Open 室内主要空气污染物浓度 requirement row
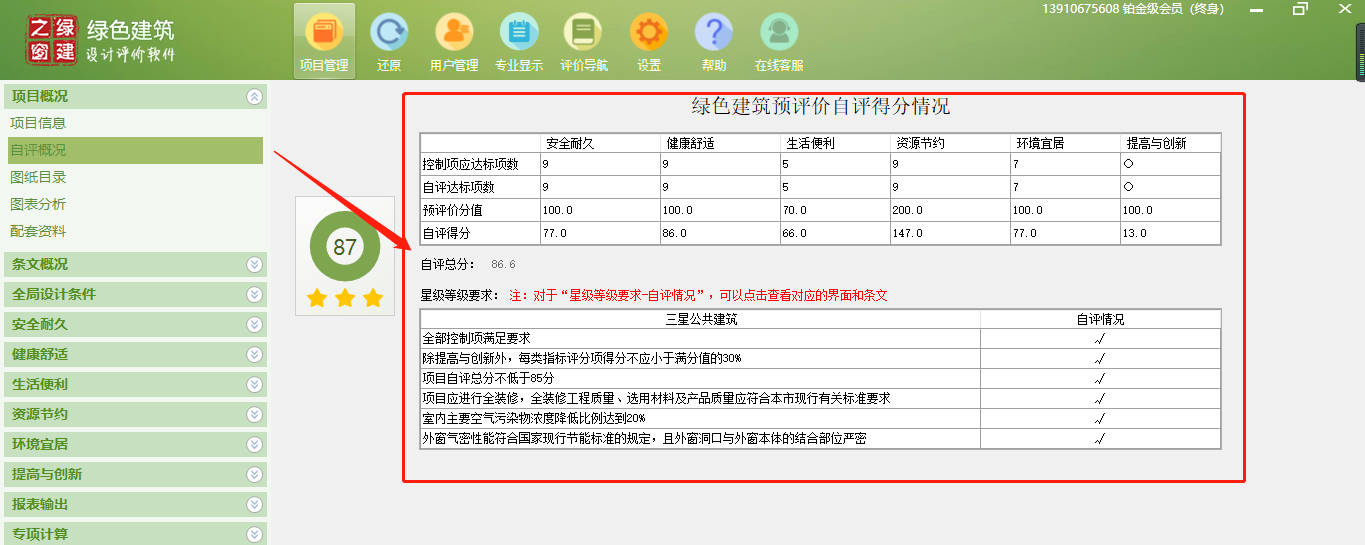 pos(700,418)
